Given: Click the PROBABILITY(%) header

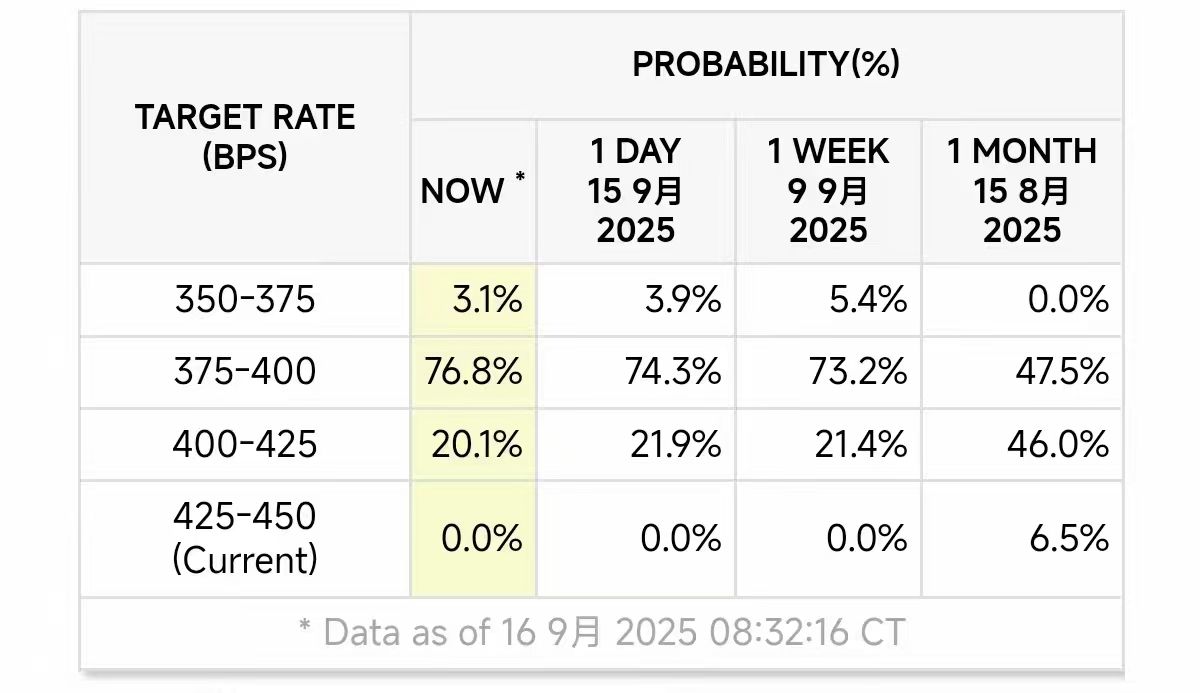Looking at the screenshot, I should [x=766, y=64].
